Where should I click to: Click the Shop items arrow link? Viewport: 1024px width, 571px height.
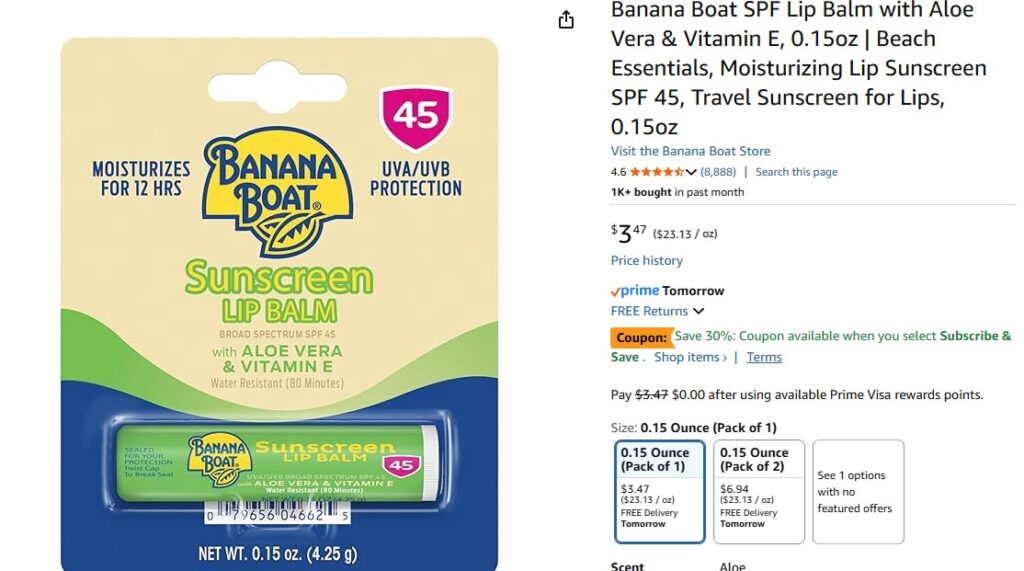click(690, 357)
